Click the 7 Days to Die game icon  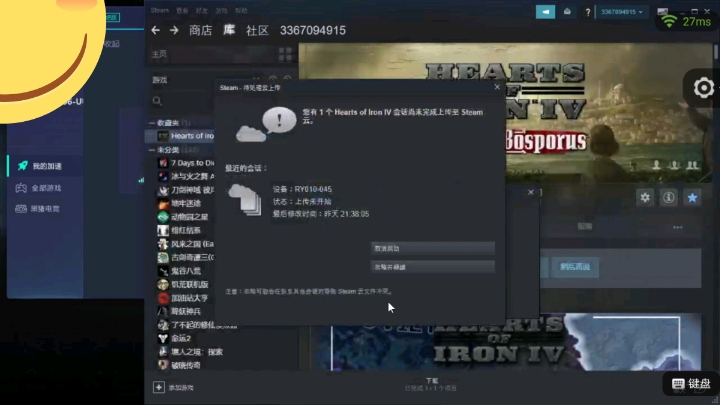(x=163, y=163)
